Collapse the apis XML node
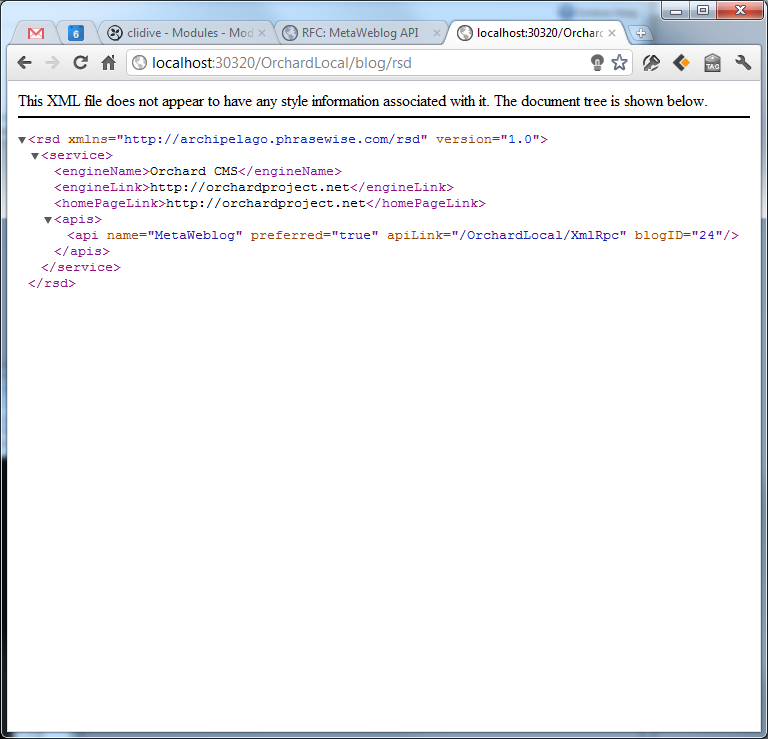768x739 pixels. click(47, 220)
